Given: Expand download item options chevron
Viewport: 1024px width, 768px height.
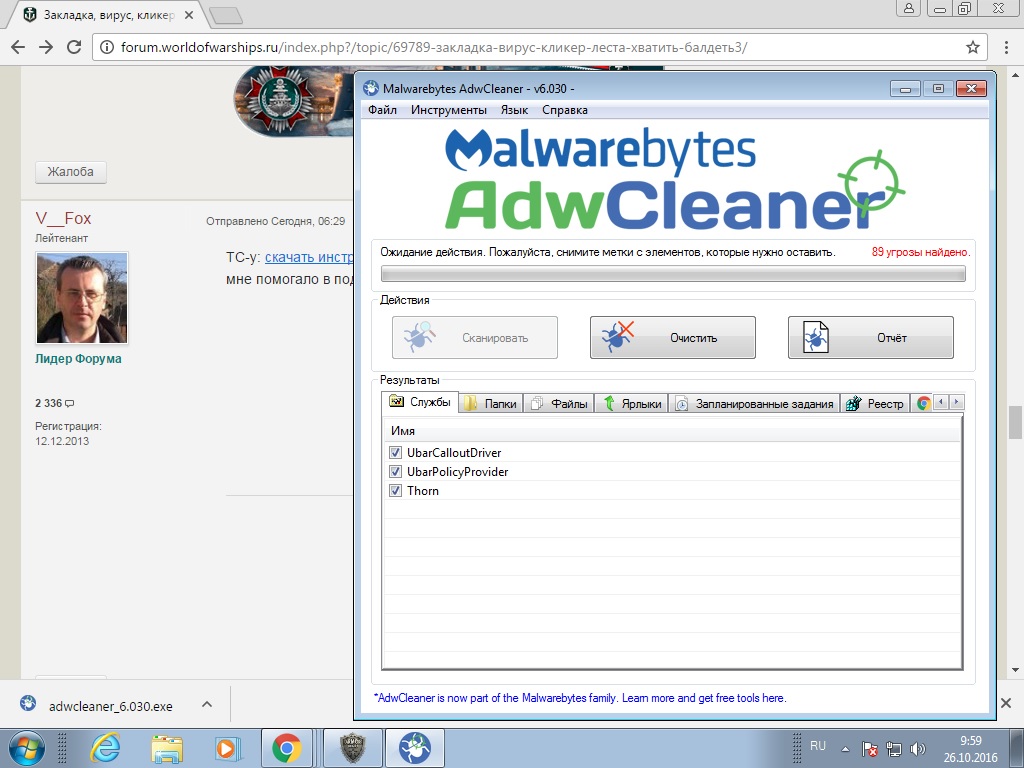Looking at the screenshot, I should [207, 705].
